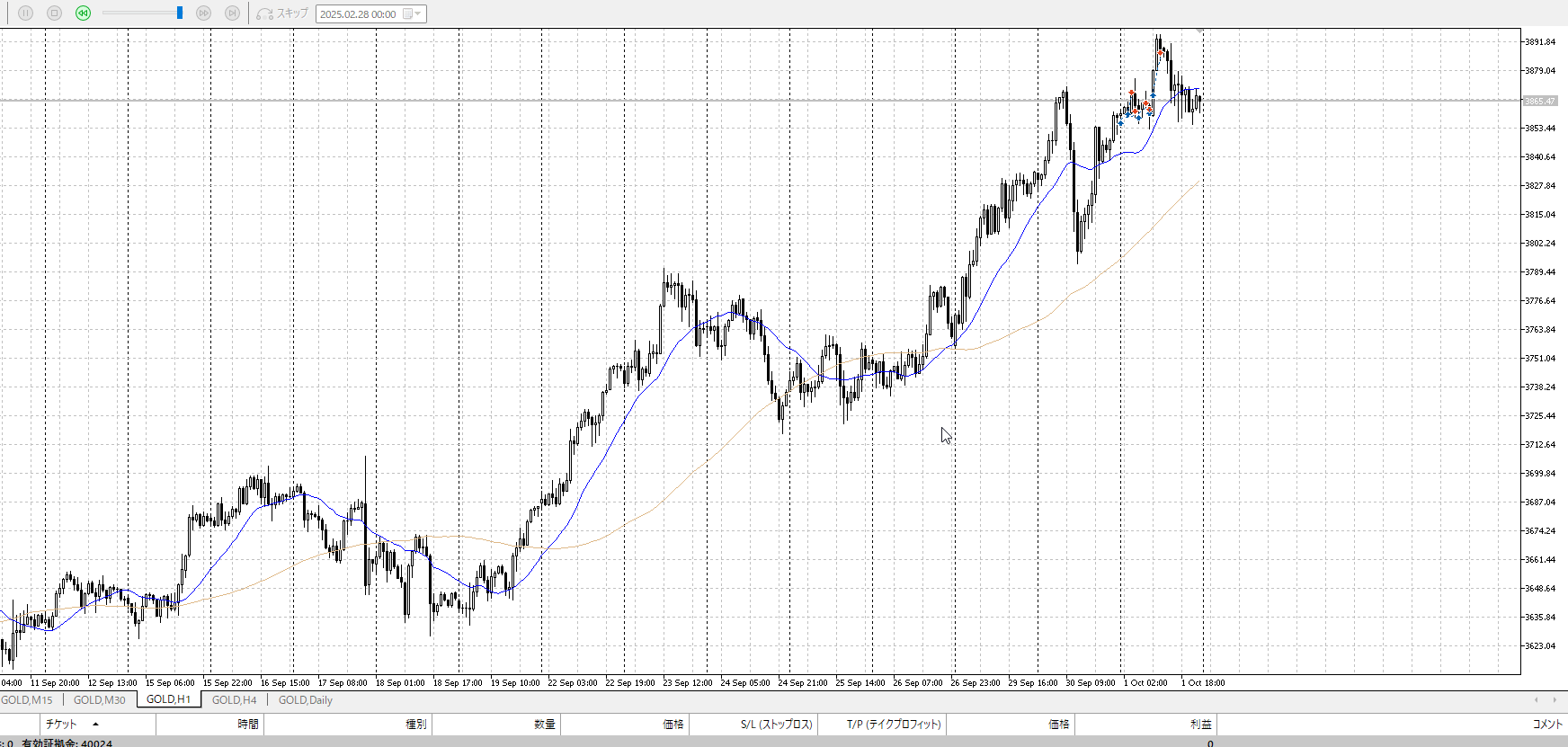Open the GOLD,Daily chart tab
Screen dimensions: 1568x747
coord(305,700)
